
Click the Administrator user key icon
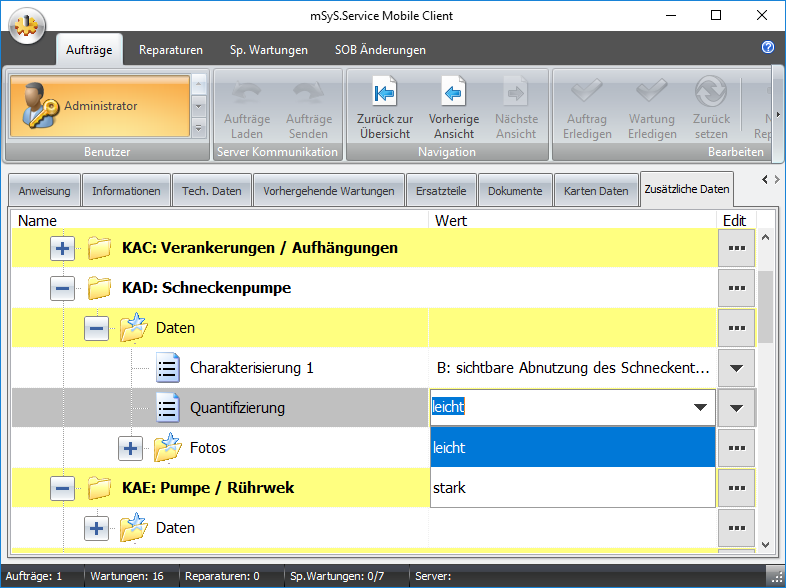[x=36, y=106]
